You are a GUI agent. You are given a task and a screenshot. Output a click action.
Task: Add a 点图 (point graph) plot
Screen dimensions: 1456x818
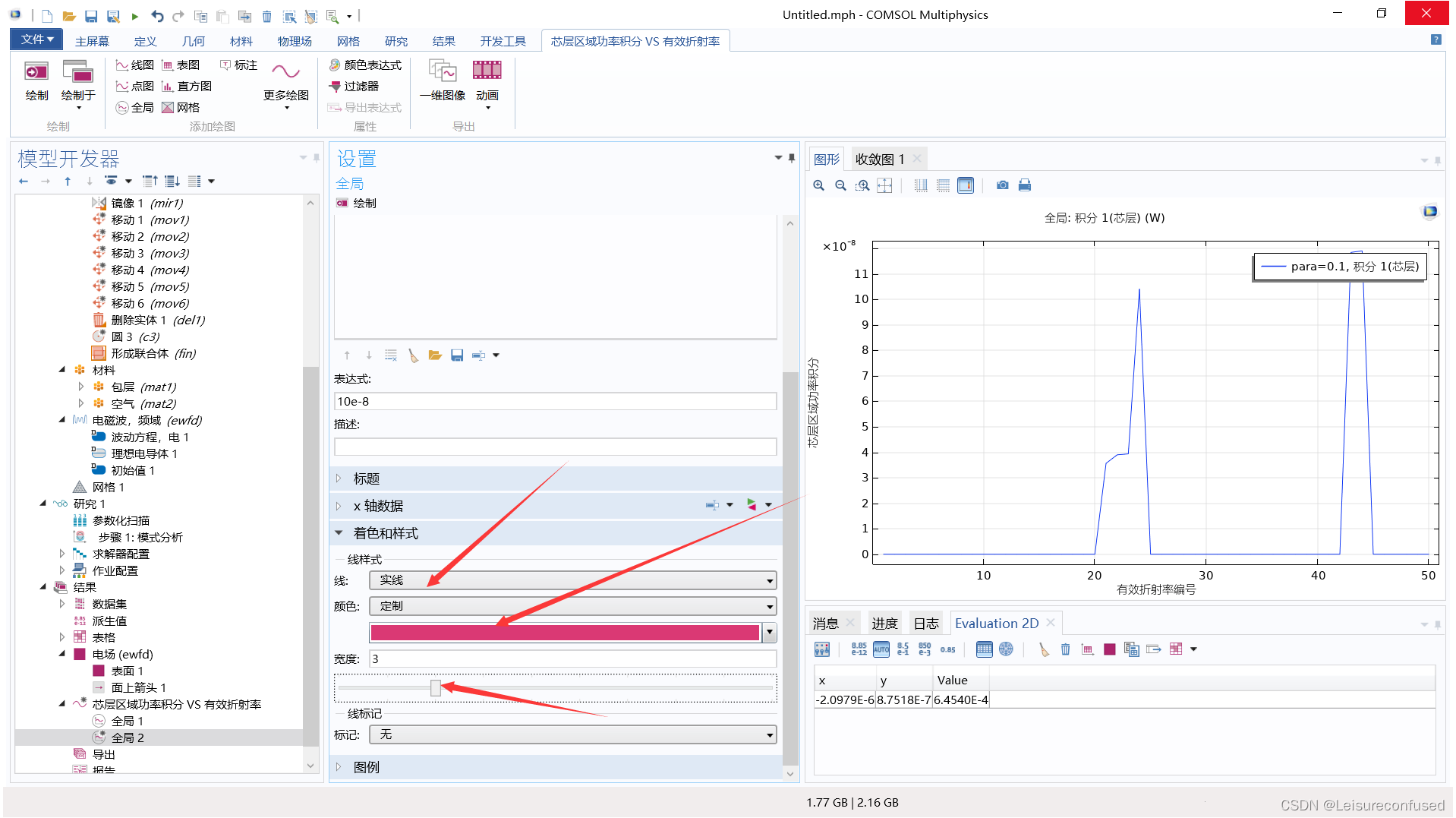tap(135, 87)
